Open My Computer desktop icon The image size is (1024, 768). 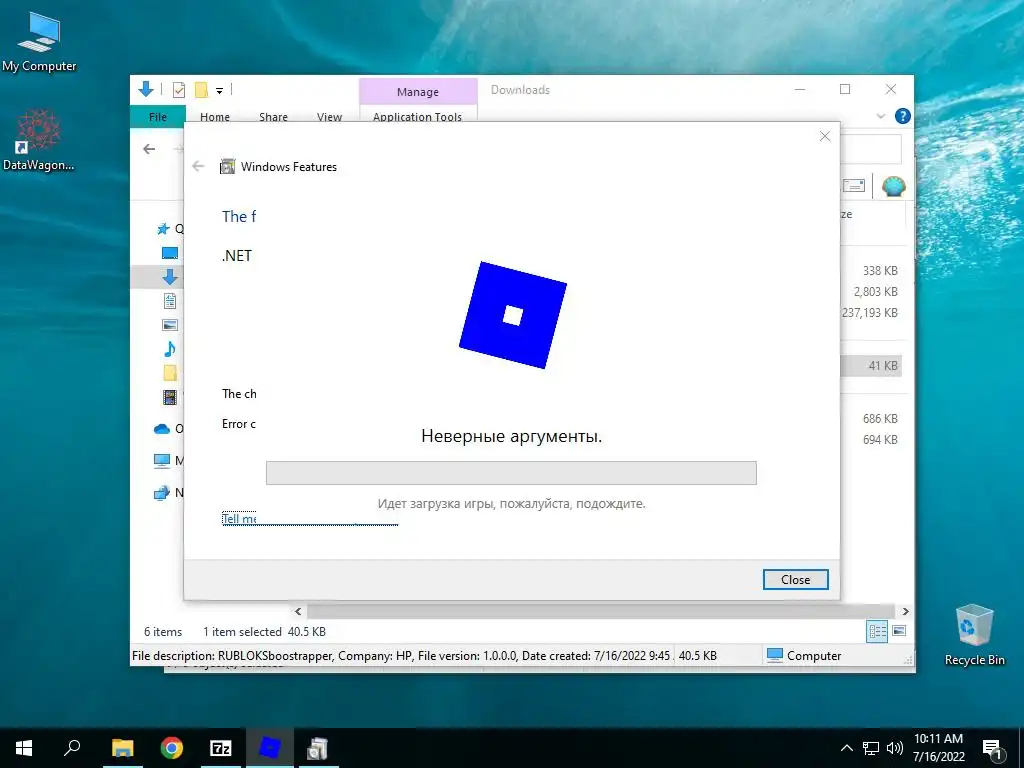[39, 42]
